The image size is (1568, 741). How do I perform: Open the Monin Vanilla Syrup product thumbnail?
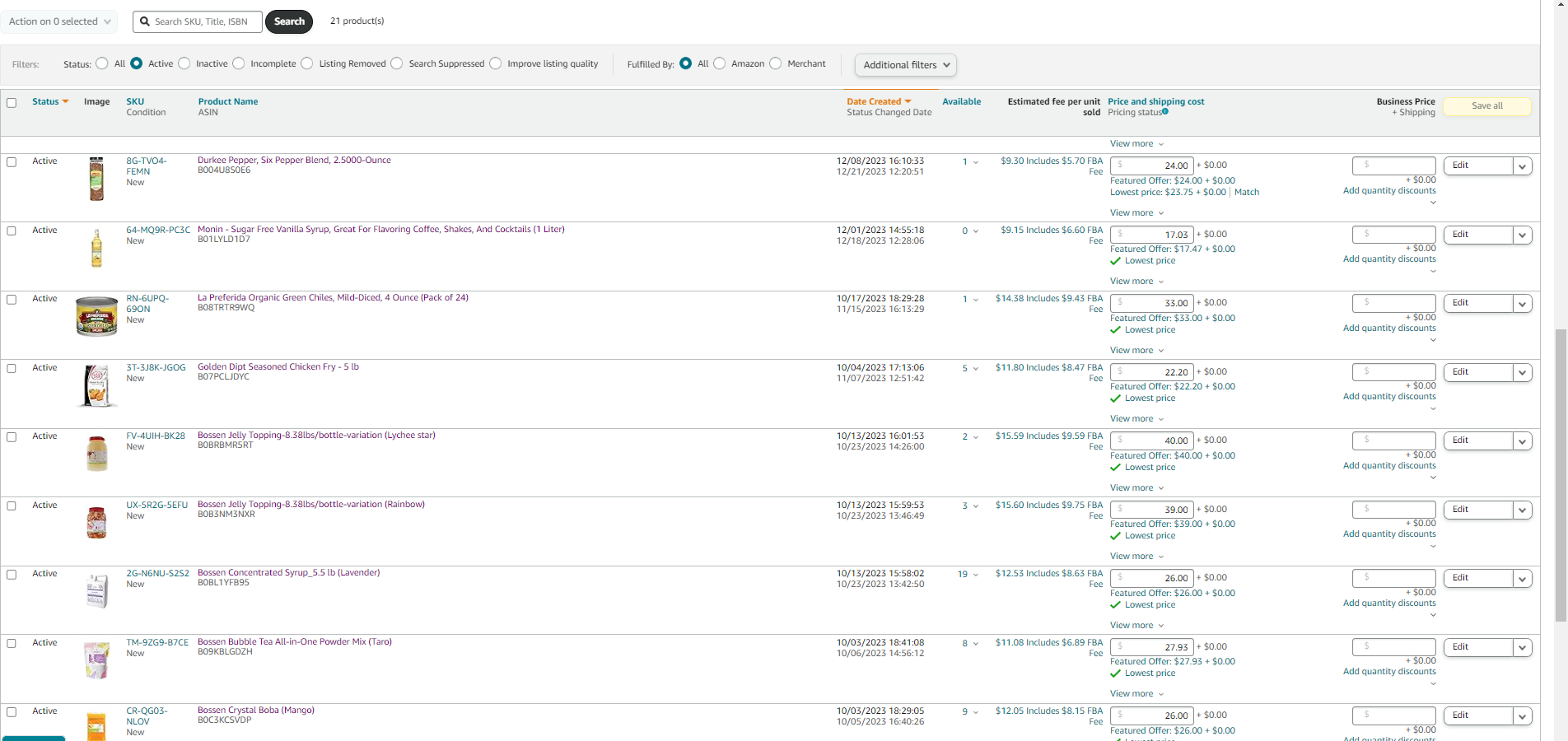click(96, 248)
